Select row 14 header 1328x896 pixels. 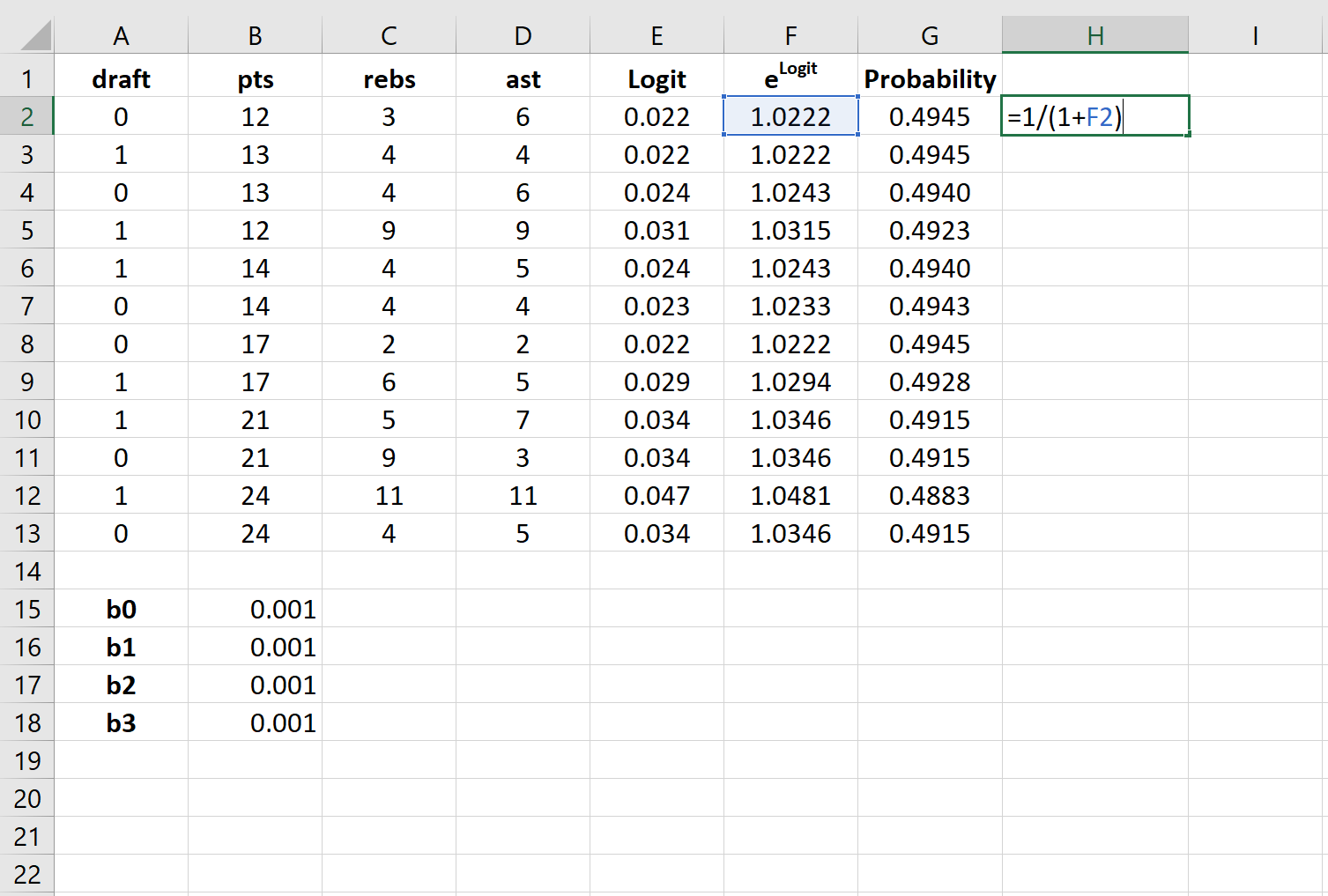[x=27, y=572]
